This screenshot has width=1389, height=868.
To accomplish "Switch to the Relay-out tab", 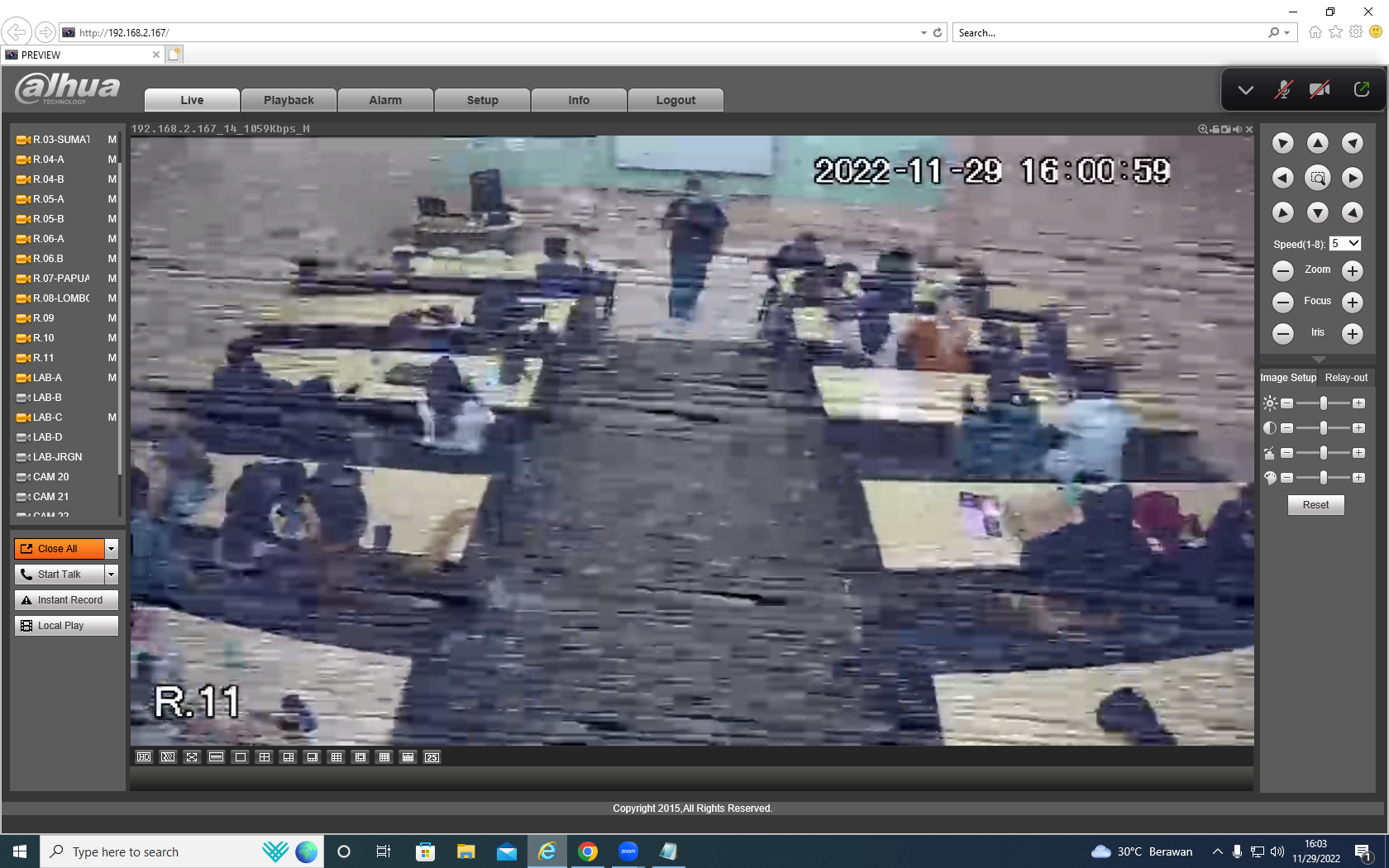I will click(1346, 378).
